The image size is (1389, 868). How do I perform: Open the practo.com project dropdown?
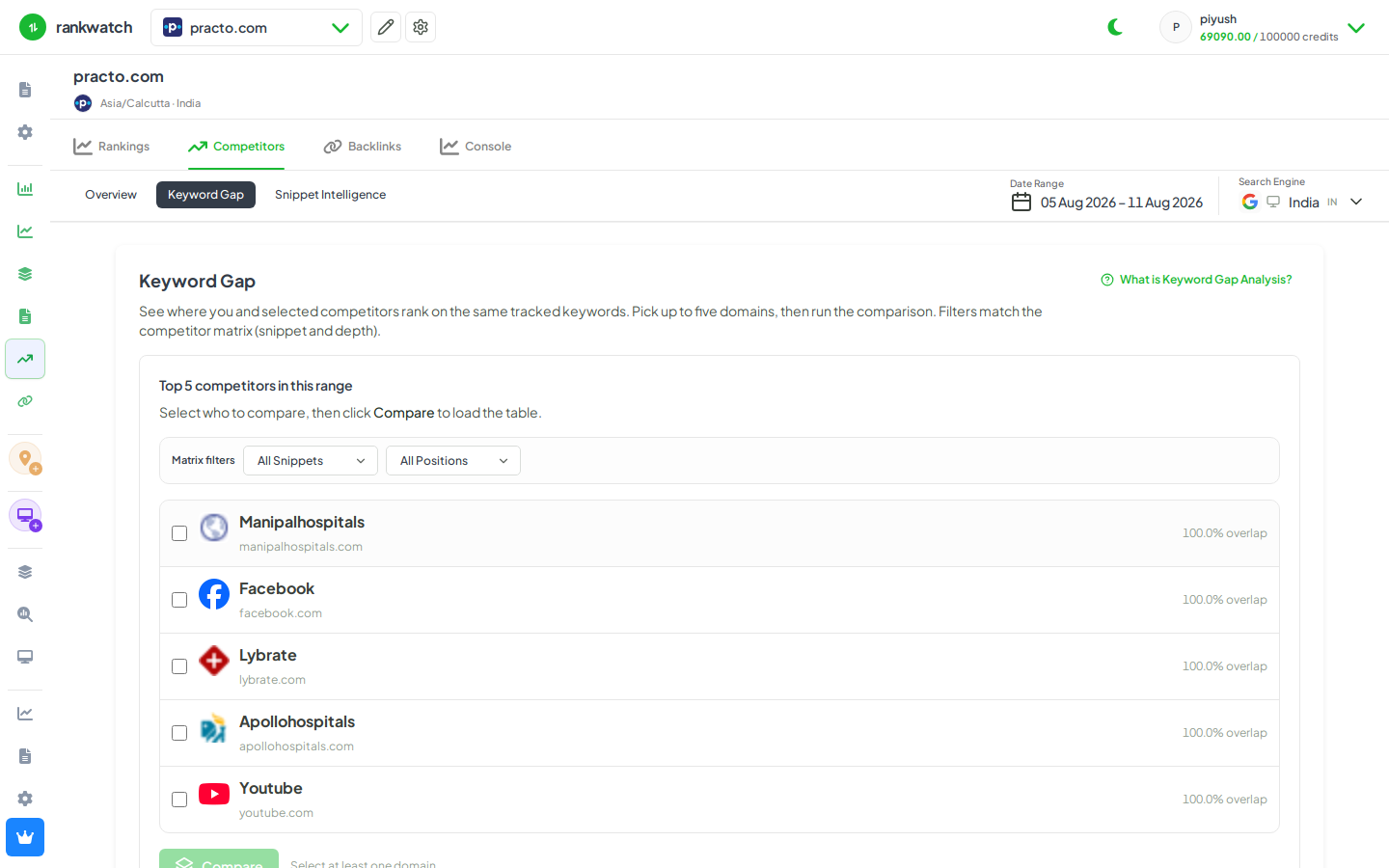click(x=257, y=27)
